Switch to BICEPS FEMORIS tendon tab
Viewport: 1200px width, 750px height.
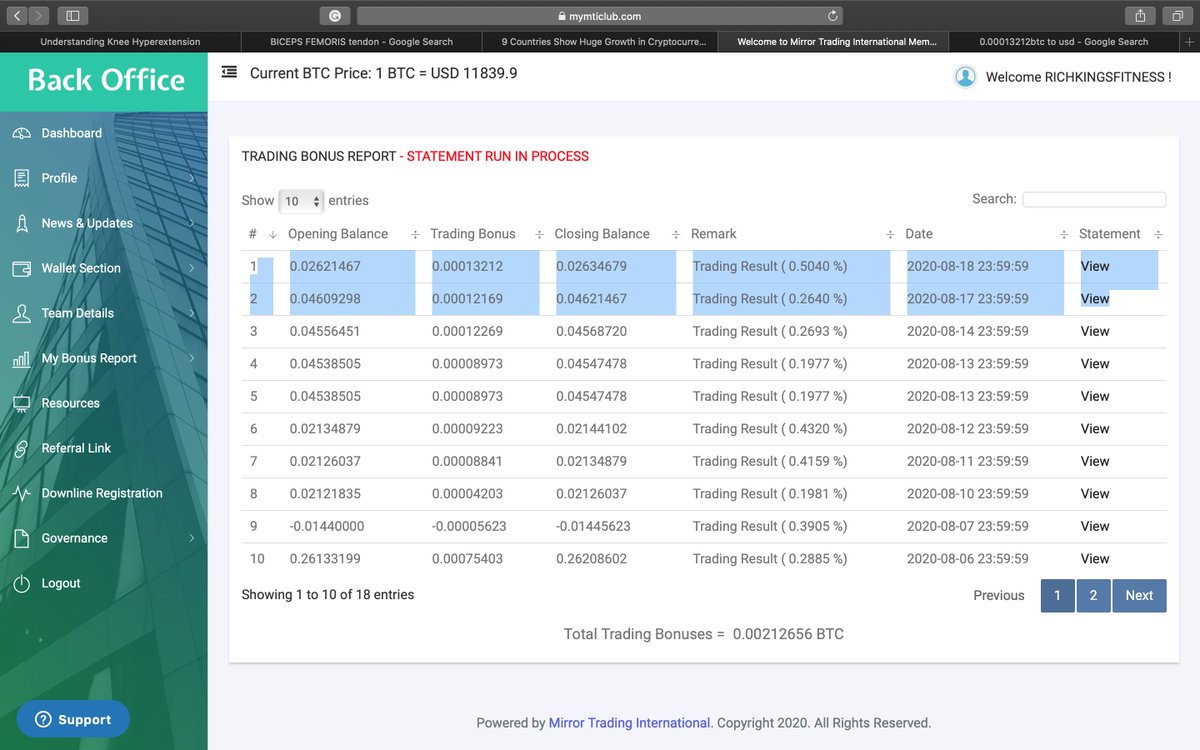(x=361, y=42)
